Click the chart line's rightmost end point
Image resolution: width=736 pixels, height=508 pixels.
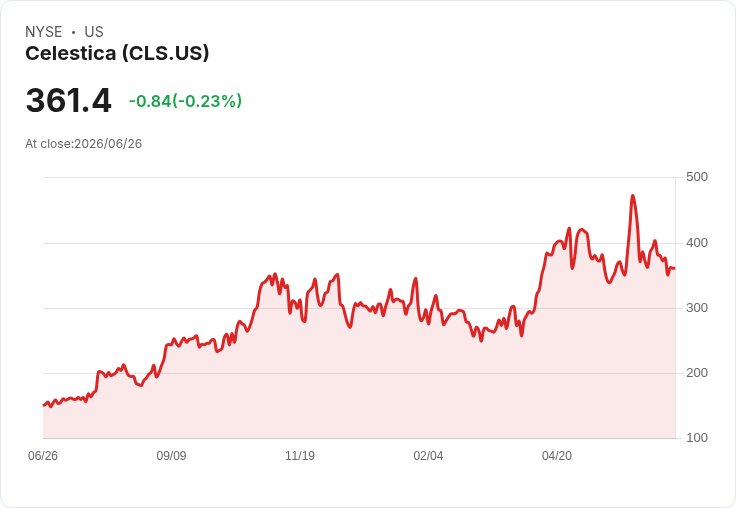click(675, 269)
